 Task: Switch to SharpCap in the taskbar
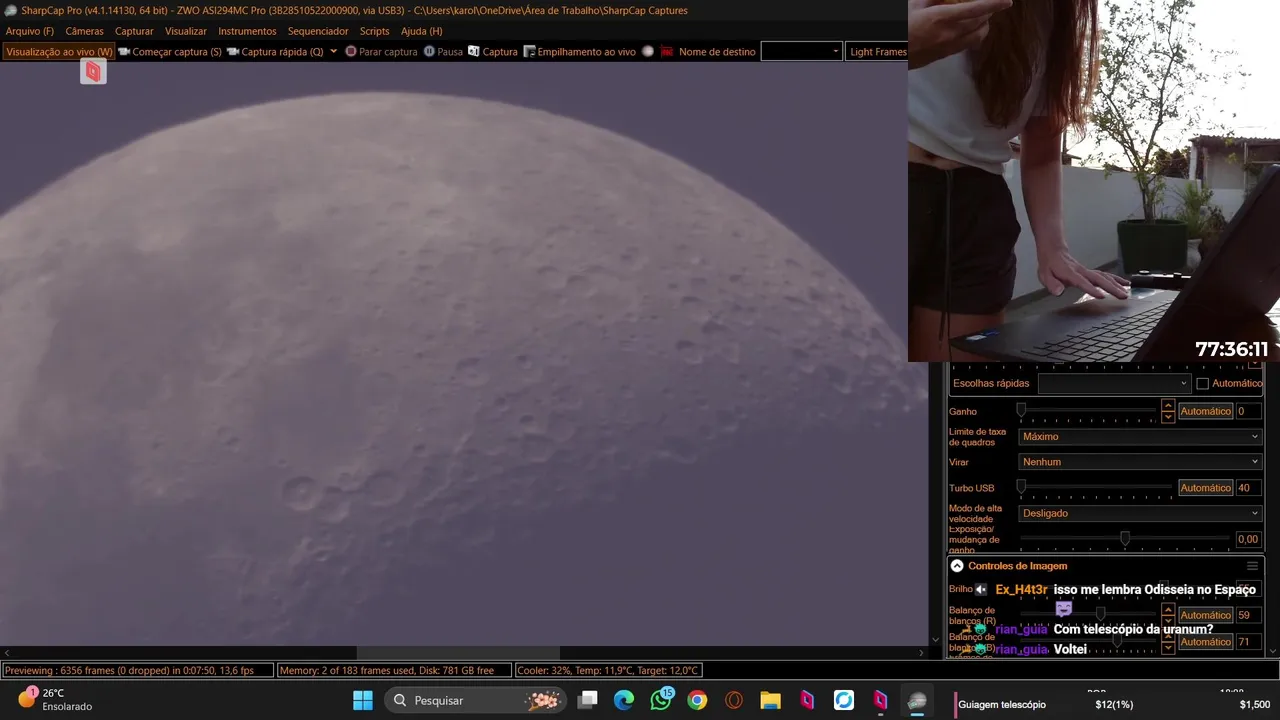click(917, 701)
